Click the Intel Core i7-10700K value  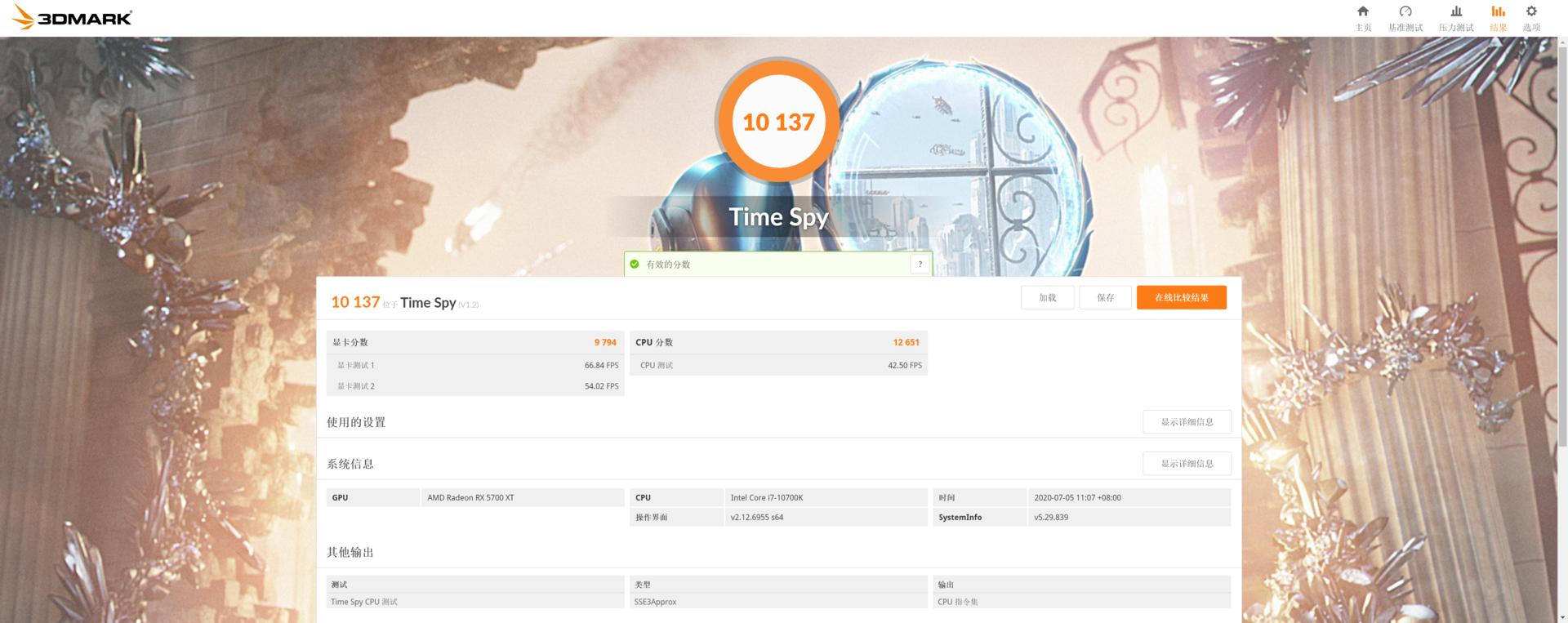[x=767, y=498]
